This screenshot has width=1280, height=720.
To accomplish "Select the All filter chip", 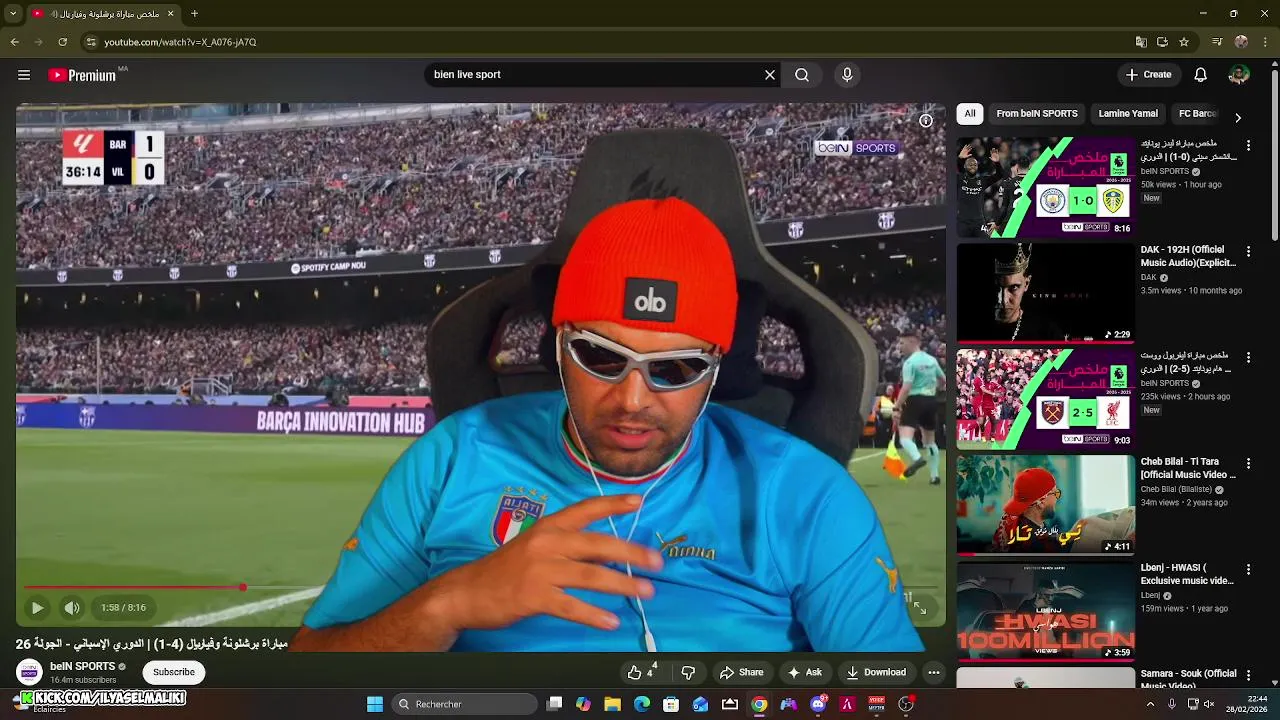I will [x=970, y=114].
